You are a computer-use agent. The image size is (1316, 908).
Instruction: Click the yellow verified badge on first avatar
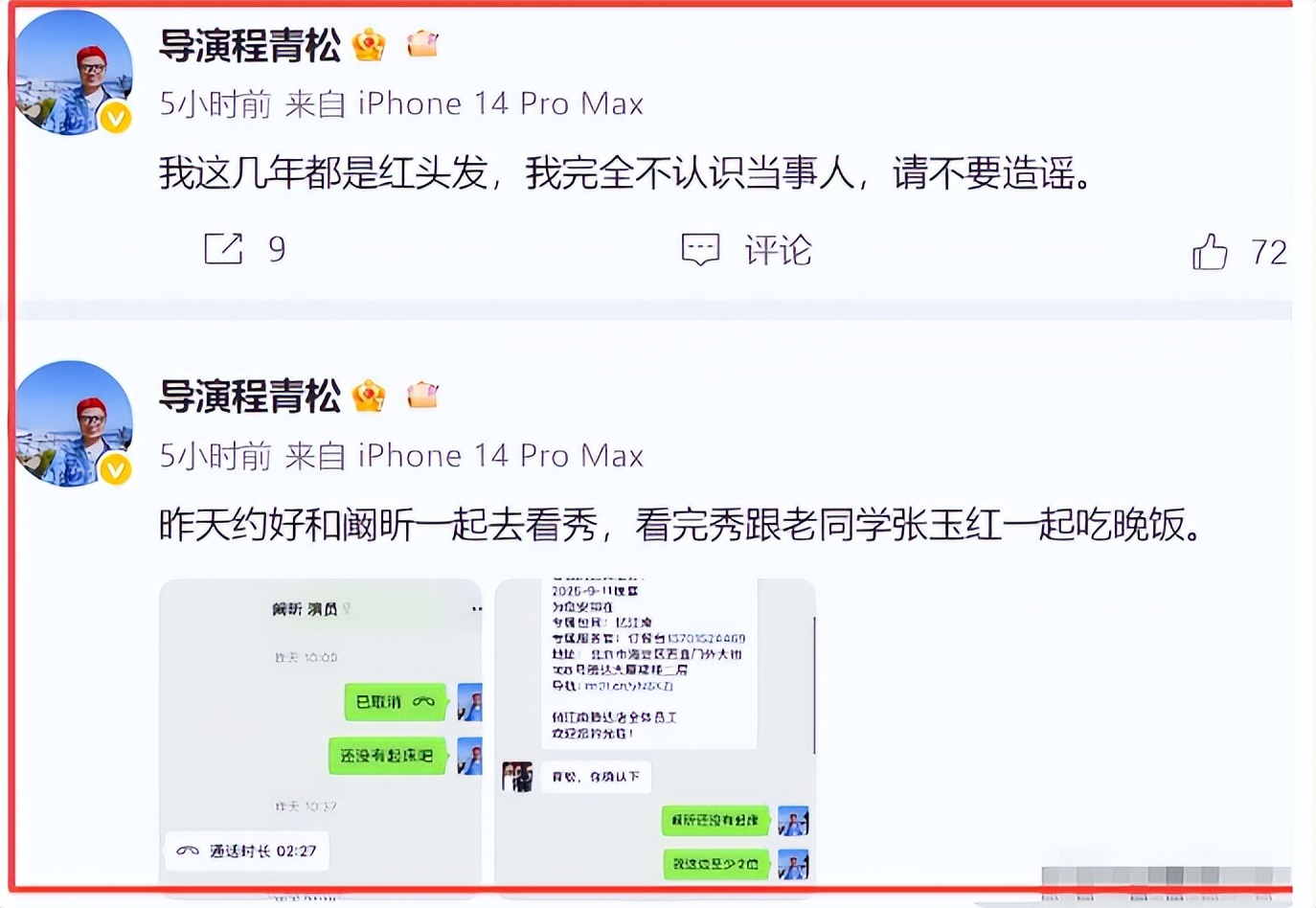(x=116, y=118)
